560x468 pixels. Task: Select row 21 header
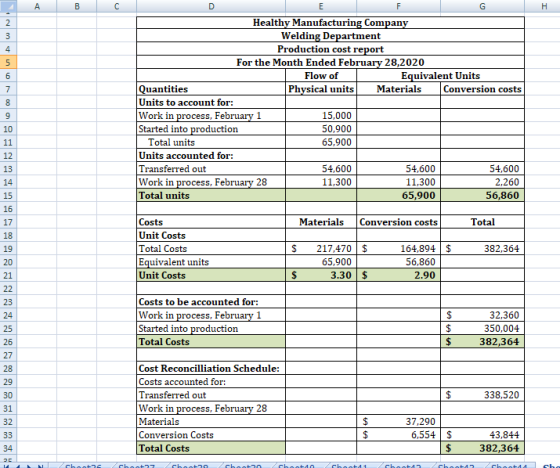click(x=8, y=275)
